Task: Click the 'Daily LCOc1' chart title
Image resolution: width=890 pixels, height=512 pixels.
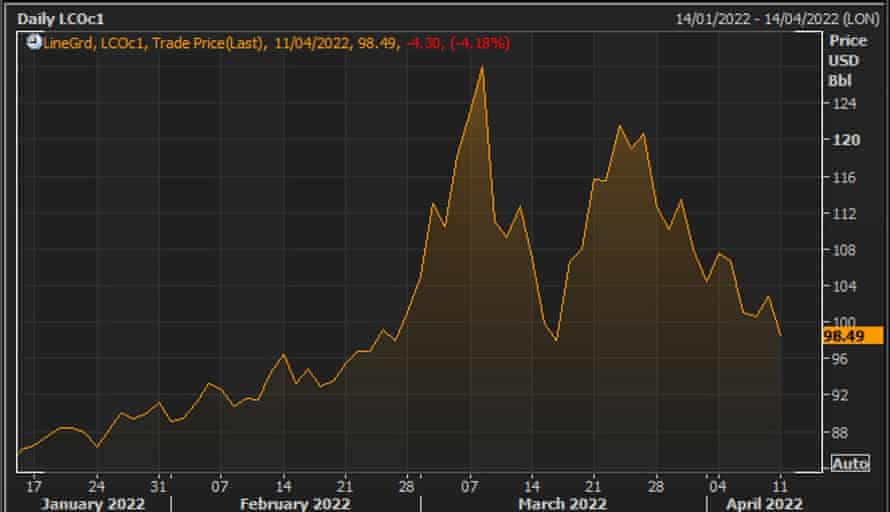Action: click(x=61, y=19)
